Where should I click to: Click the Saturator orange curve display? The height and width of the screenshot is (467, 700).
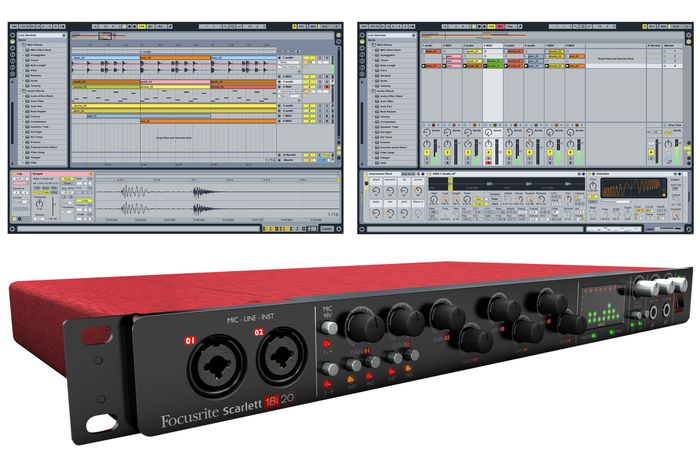[x=634, y=188]
